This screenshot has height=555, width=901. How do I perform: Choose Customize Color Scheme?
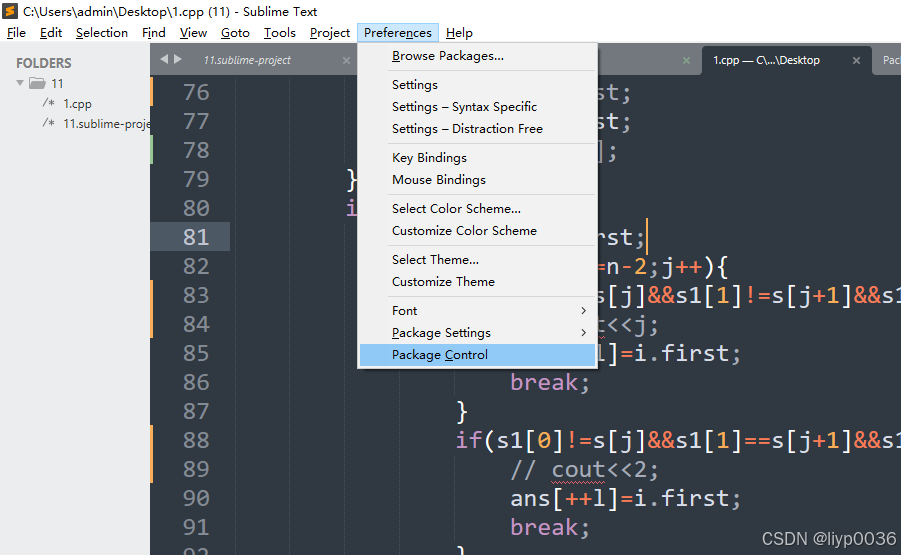point(478,231)
